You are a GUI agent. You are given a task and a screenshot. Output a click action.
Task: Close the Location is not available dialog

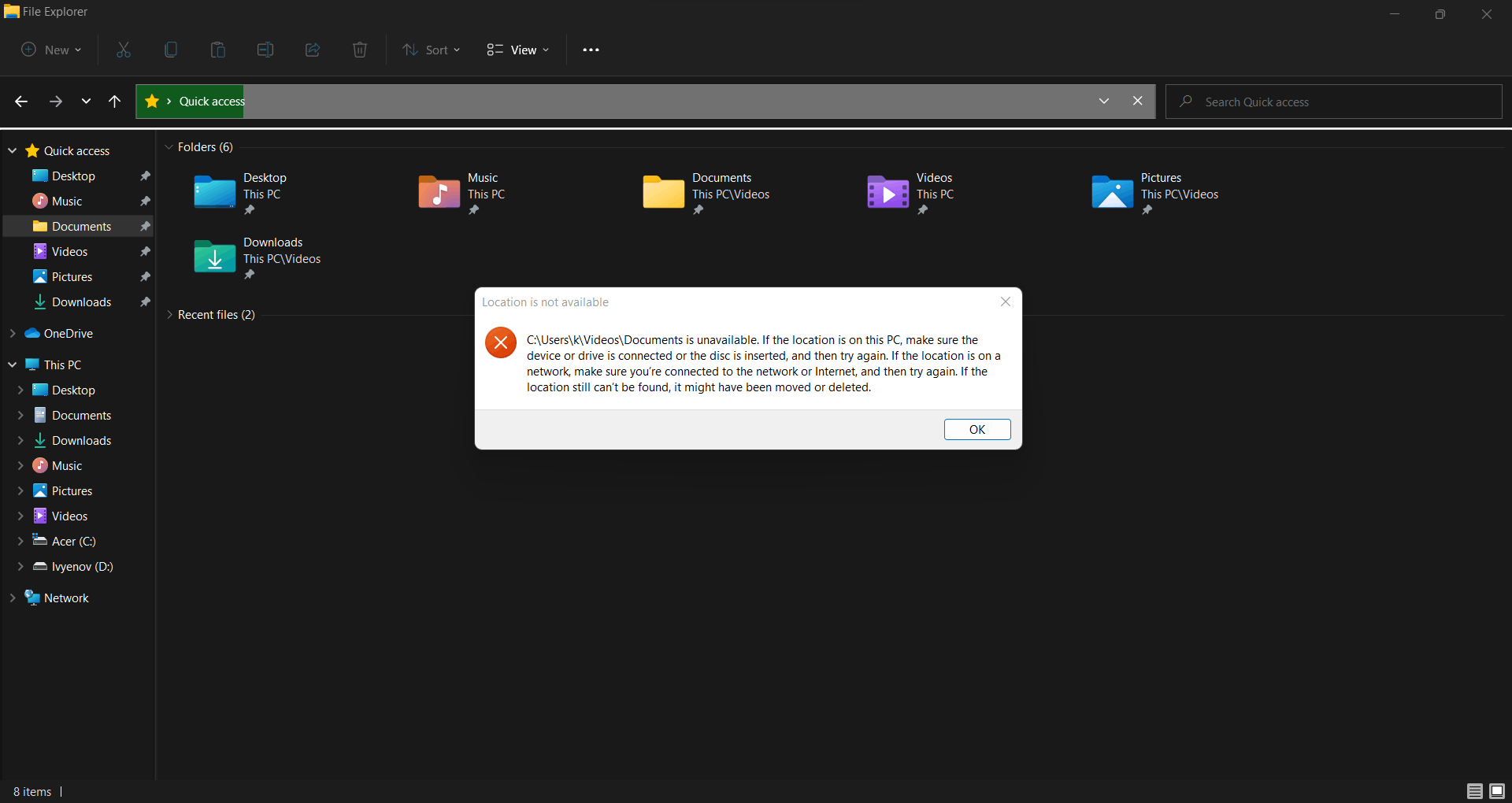[x=1006, y=302]
